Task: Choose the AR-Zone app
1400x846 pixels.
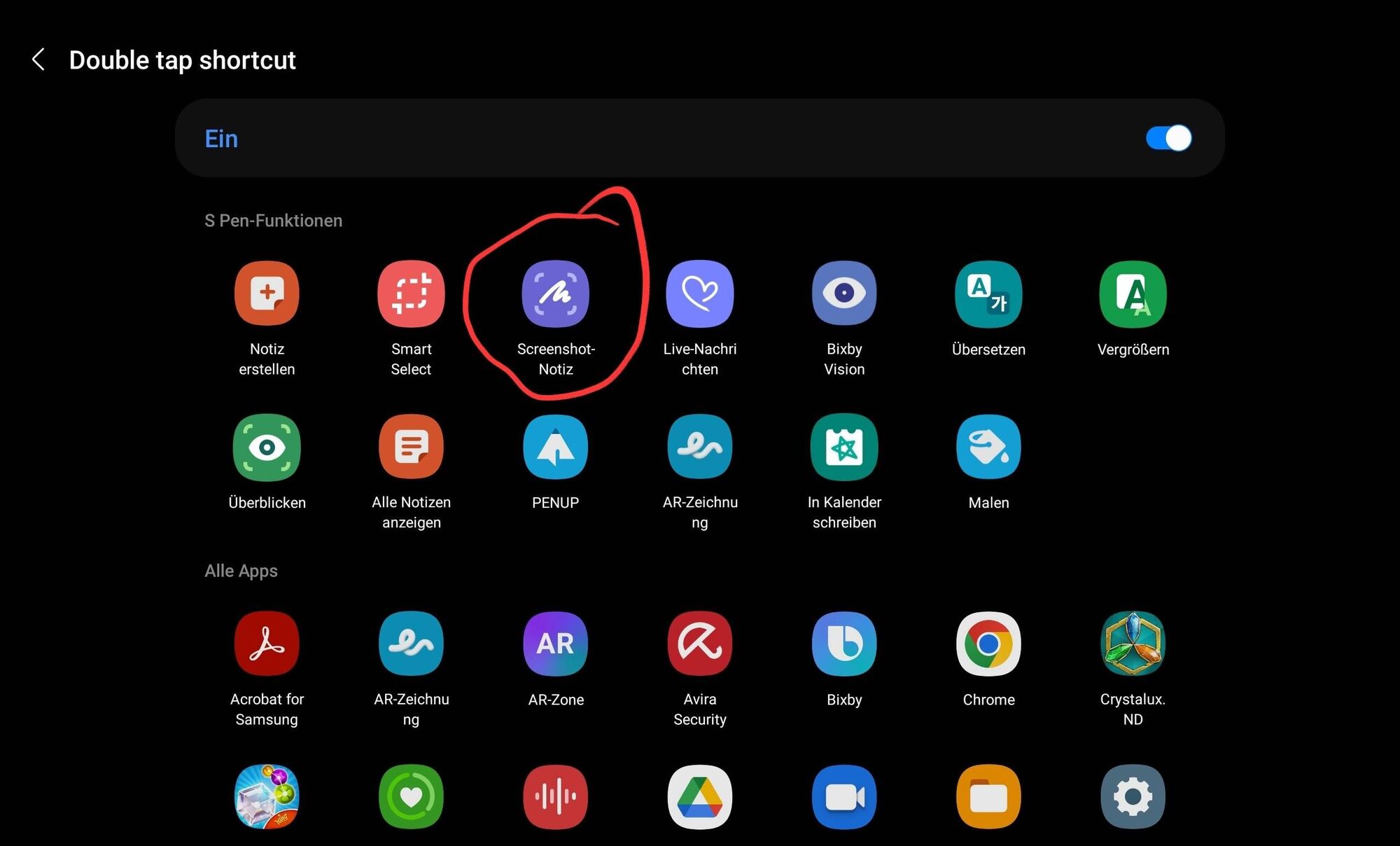Action: 556,644
